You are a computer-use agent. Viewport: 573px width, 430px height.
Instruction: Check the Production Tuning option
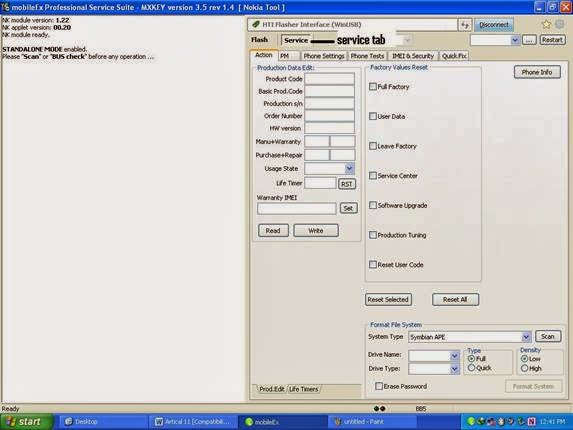(372, 235)
